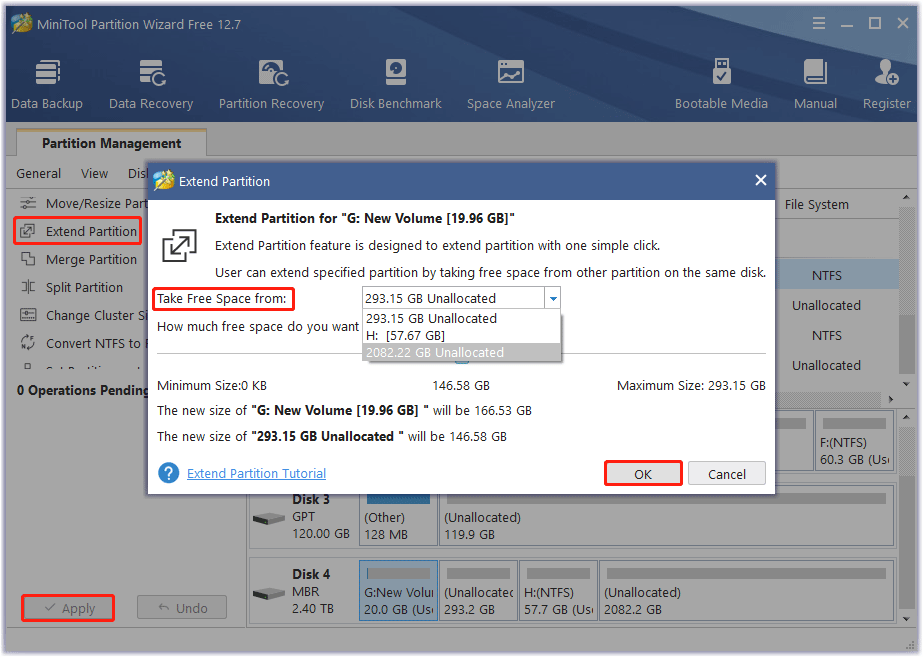Pick 2082.22 GB Unallocated from the list
This screenshot has height=657, width=923.
click(462, 353)
